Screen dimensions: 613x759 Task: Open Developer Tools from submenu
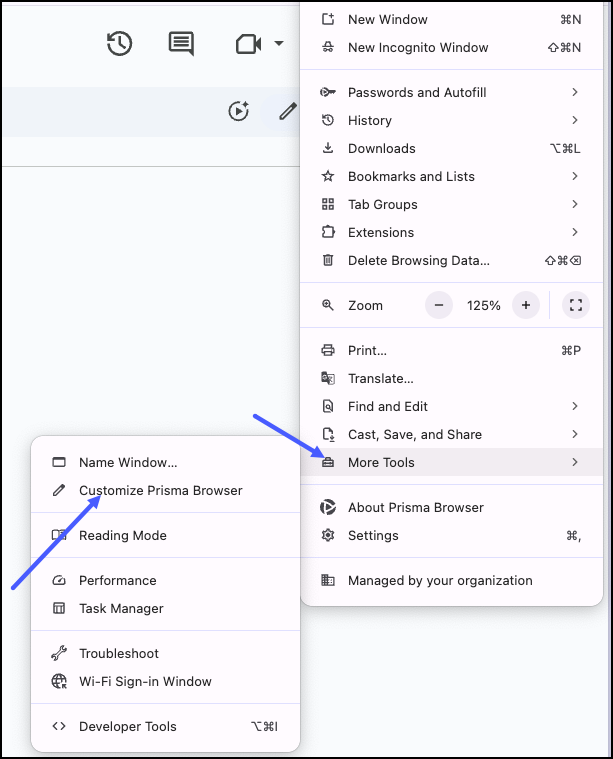(x=127, y=727)
